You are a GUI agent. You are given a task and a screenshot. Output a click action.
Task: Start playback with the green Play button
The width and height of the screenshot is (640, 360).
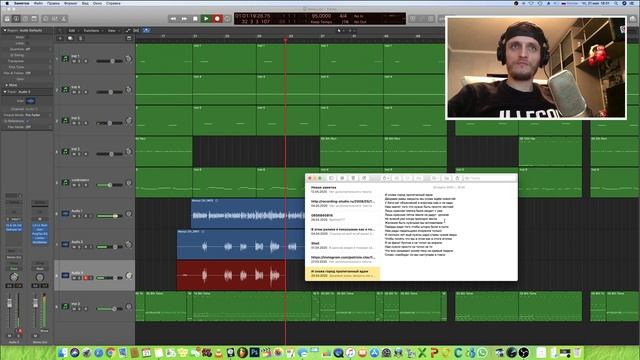coord(206,19)
